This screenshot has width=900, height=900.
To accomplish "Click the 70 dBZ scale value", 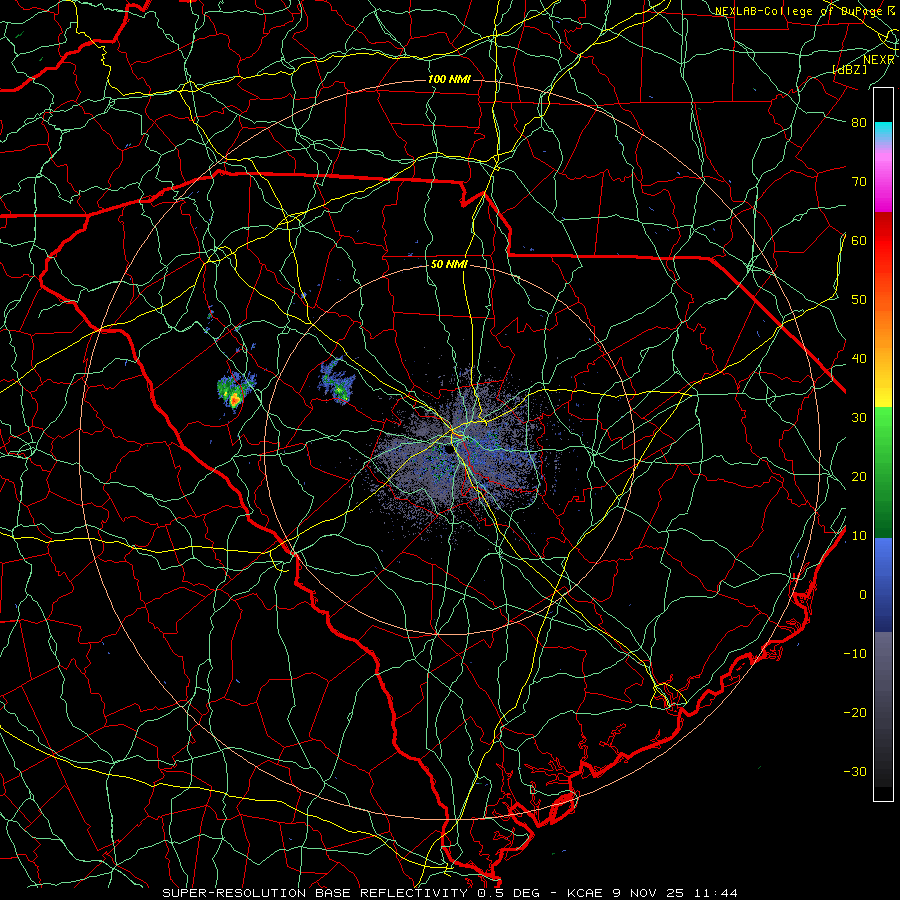I will 859,182.
